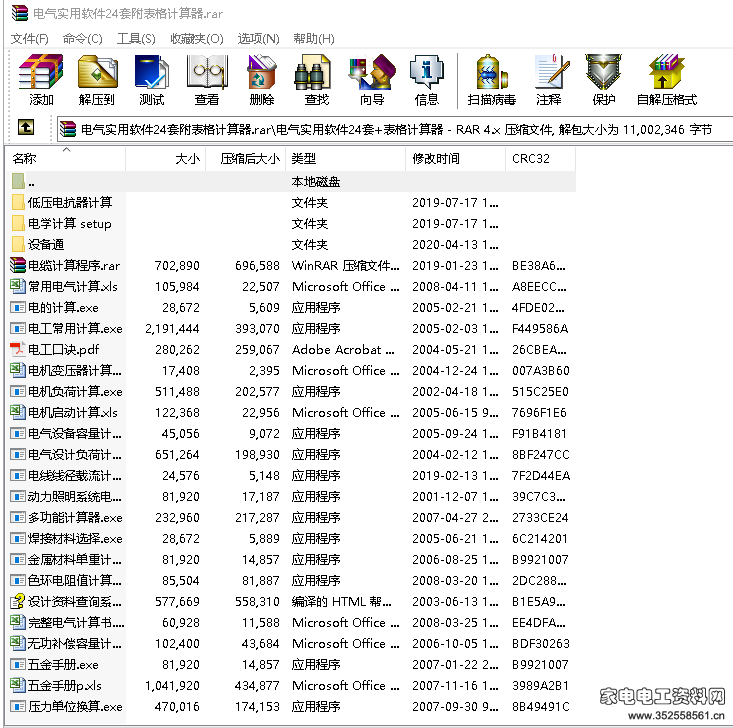The image size is (733, 728).
Task: Click 压力单位换算.exe application icon
Action: pyautogui.click(x=18, y=706)
